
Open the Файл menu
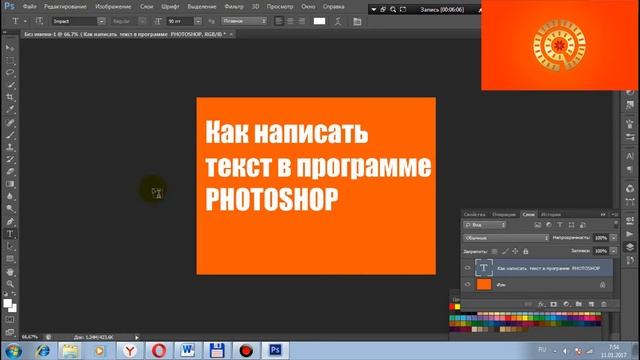(x=29, y=7)
